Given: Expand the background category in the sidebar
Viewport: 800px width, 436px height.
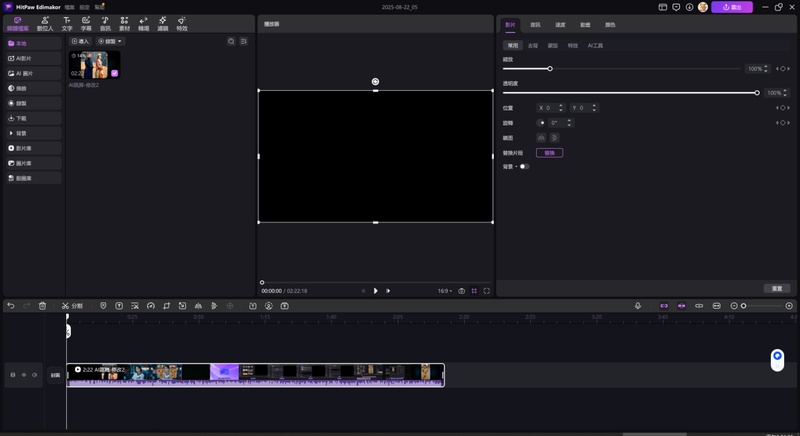Looking at the screenshot, I should [x=34, y=133].
